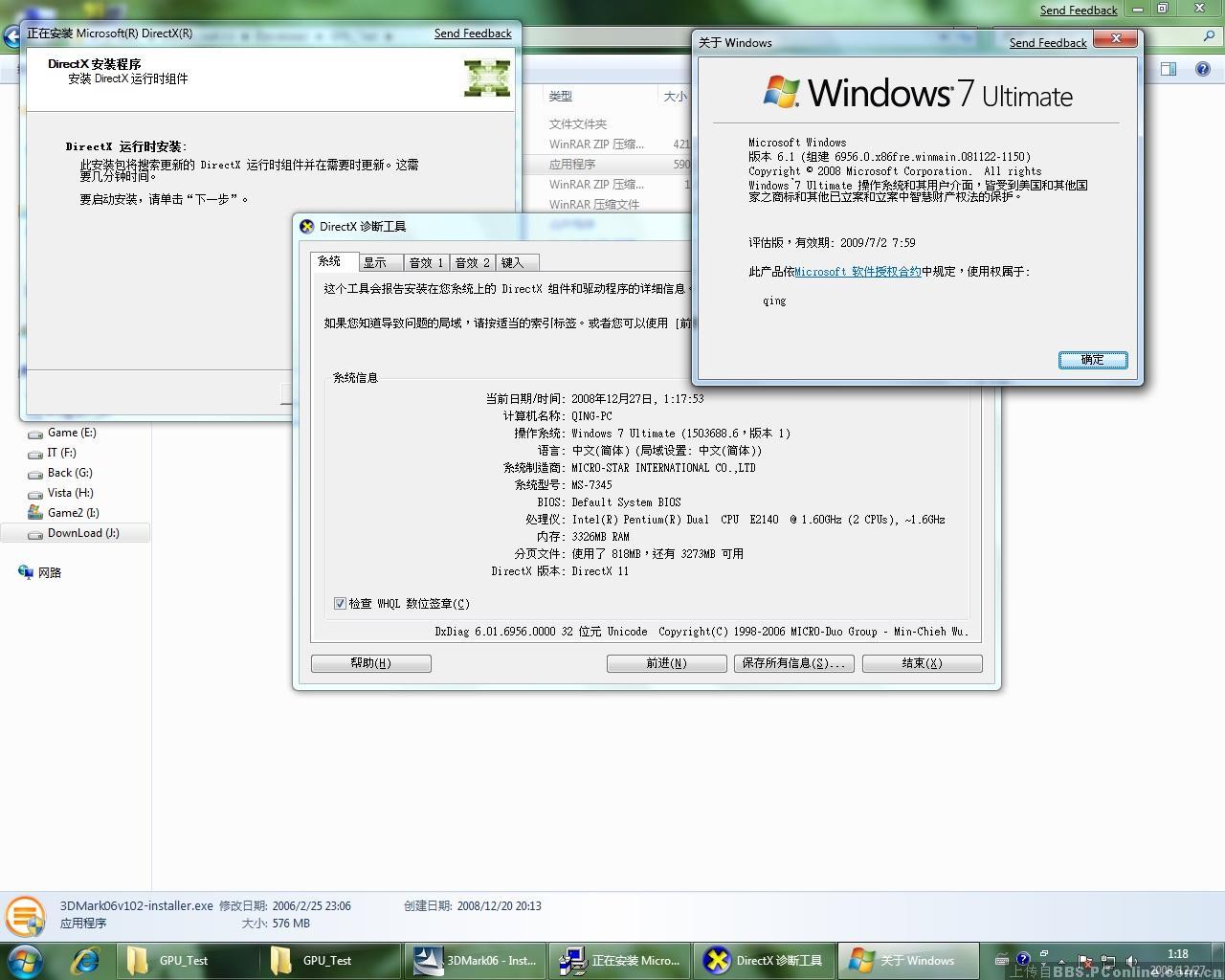Switch to 3DMark06 installer taskbar button
The image size is (1225, 980).
point(477,960)
